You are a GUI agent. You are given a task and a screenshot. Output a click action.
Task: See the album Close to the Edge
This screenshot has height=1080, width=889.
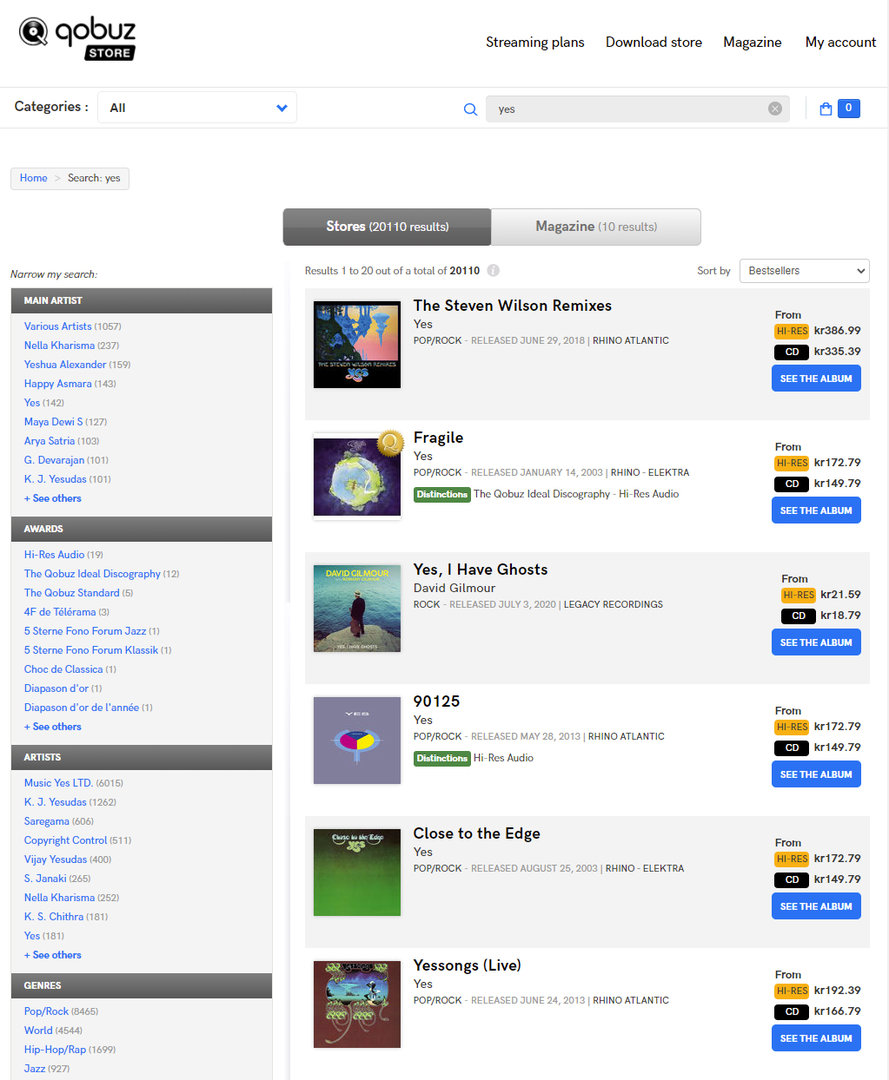816,906
